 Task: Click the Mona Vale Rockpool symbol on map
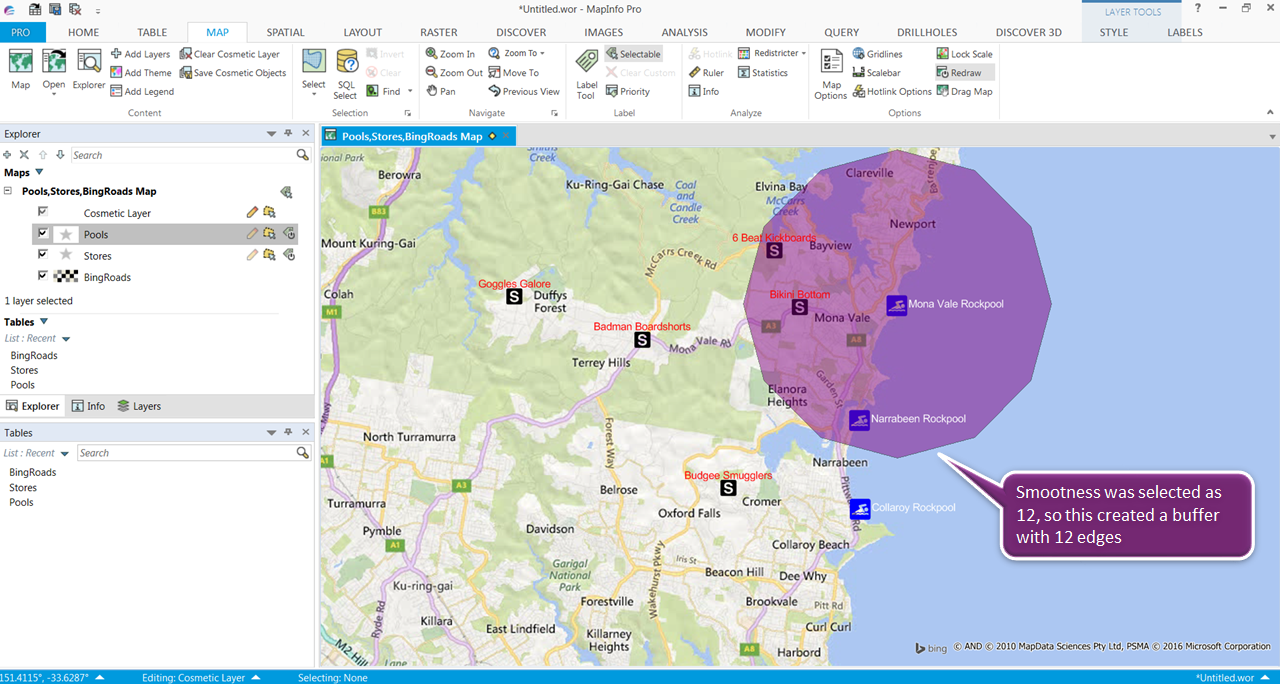pos(896,305)
